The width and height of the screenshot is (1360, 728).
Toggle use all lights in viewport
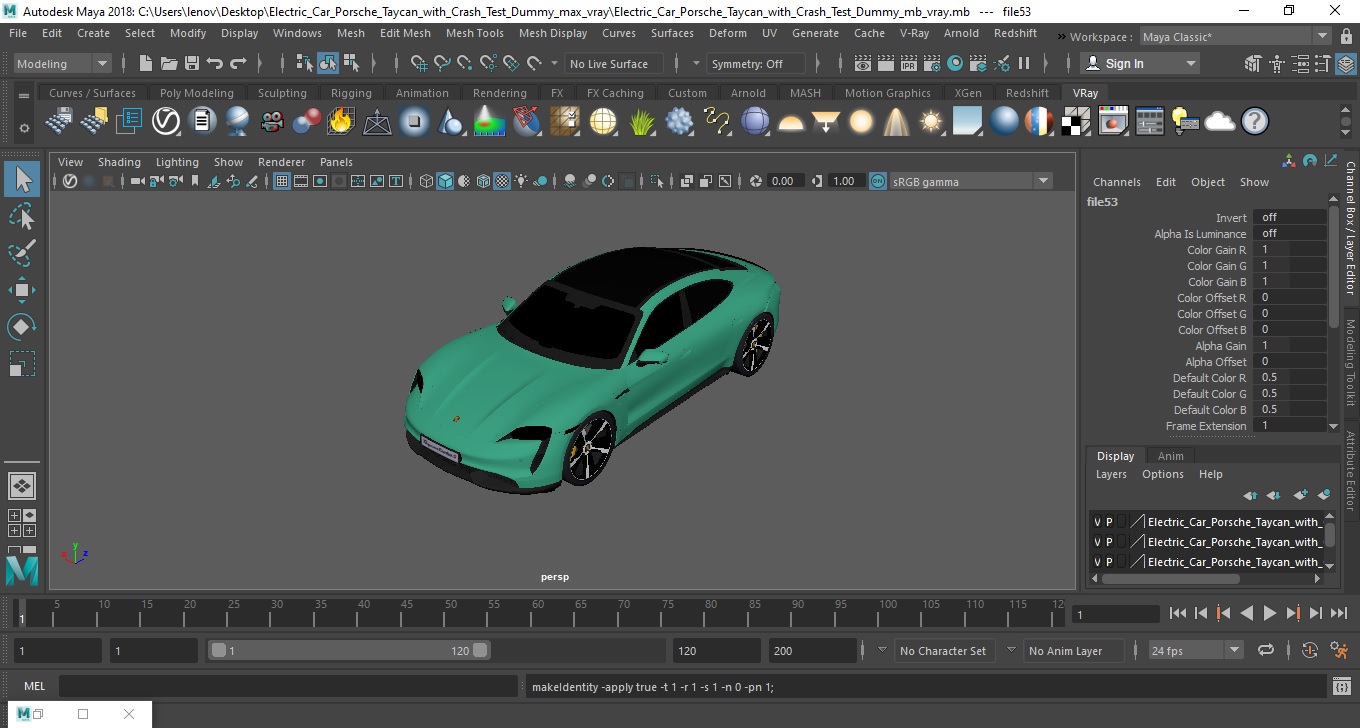point(522,181)
